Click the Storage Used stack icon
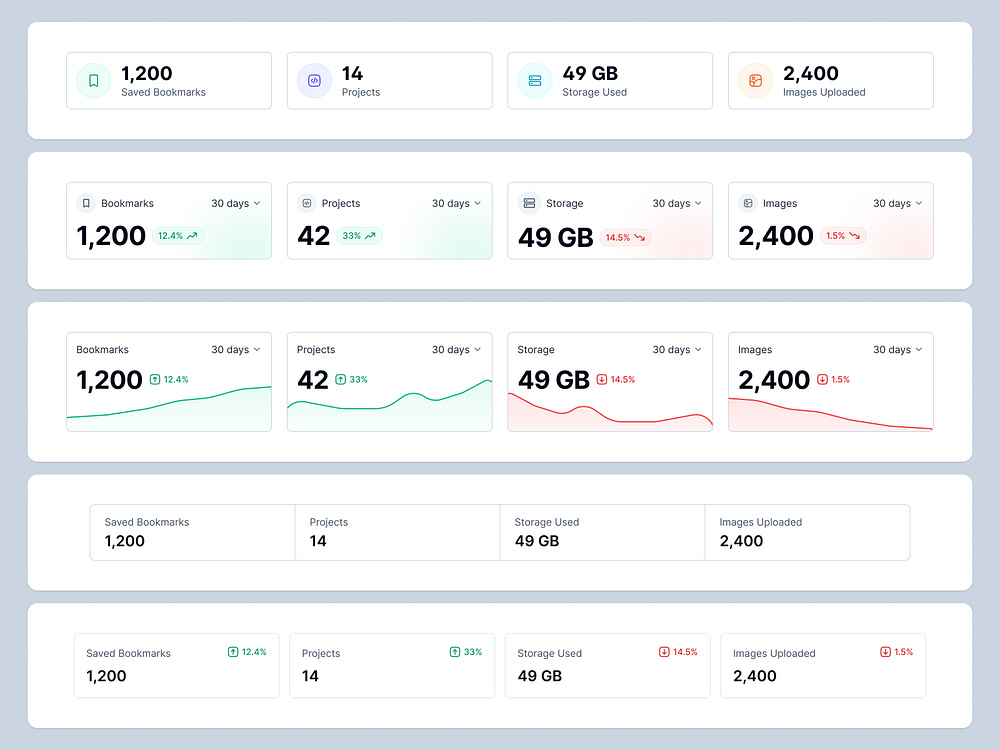 [x=534, y=80]
